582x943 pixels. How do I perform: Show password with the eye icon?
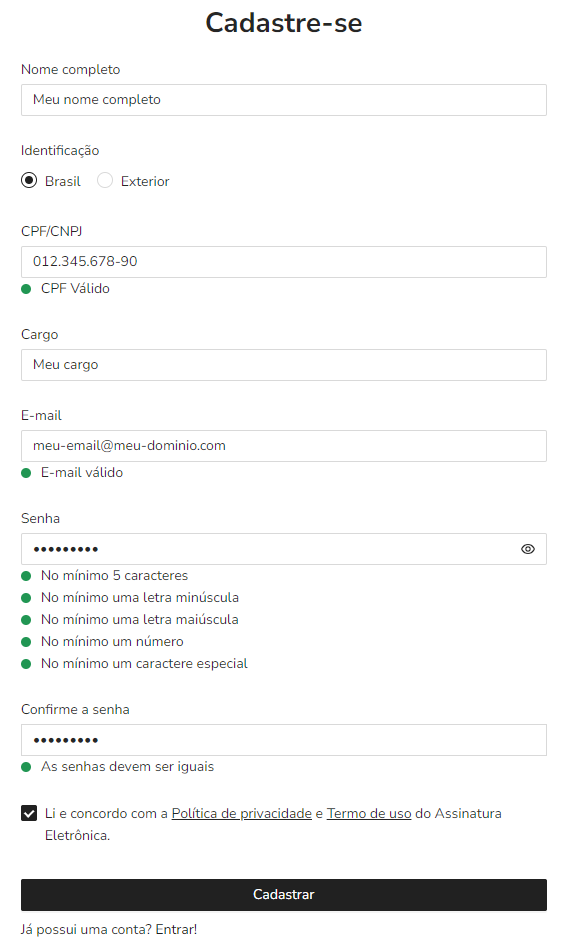coord(527,548)
